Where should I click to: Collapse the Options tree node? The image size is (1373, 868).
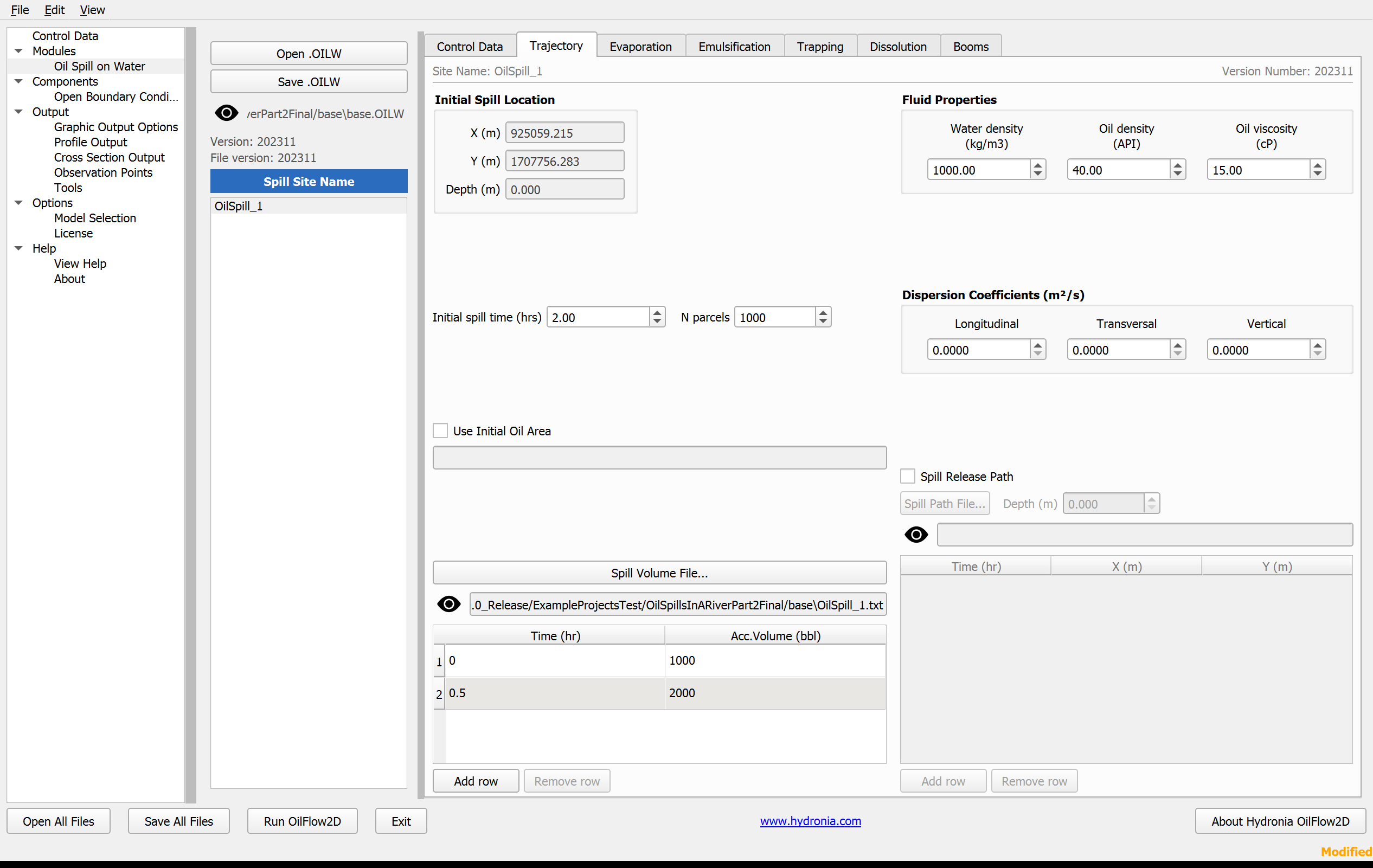coord(18,202)
